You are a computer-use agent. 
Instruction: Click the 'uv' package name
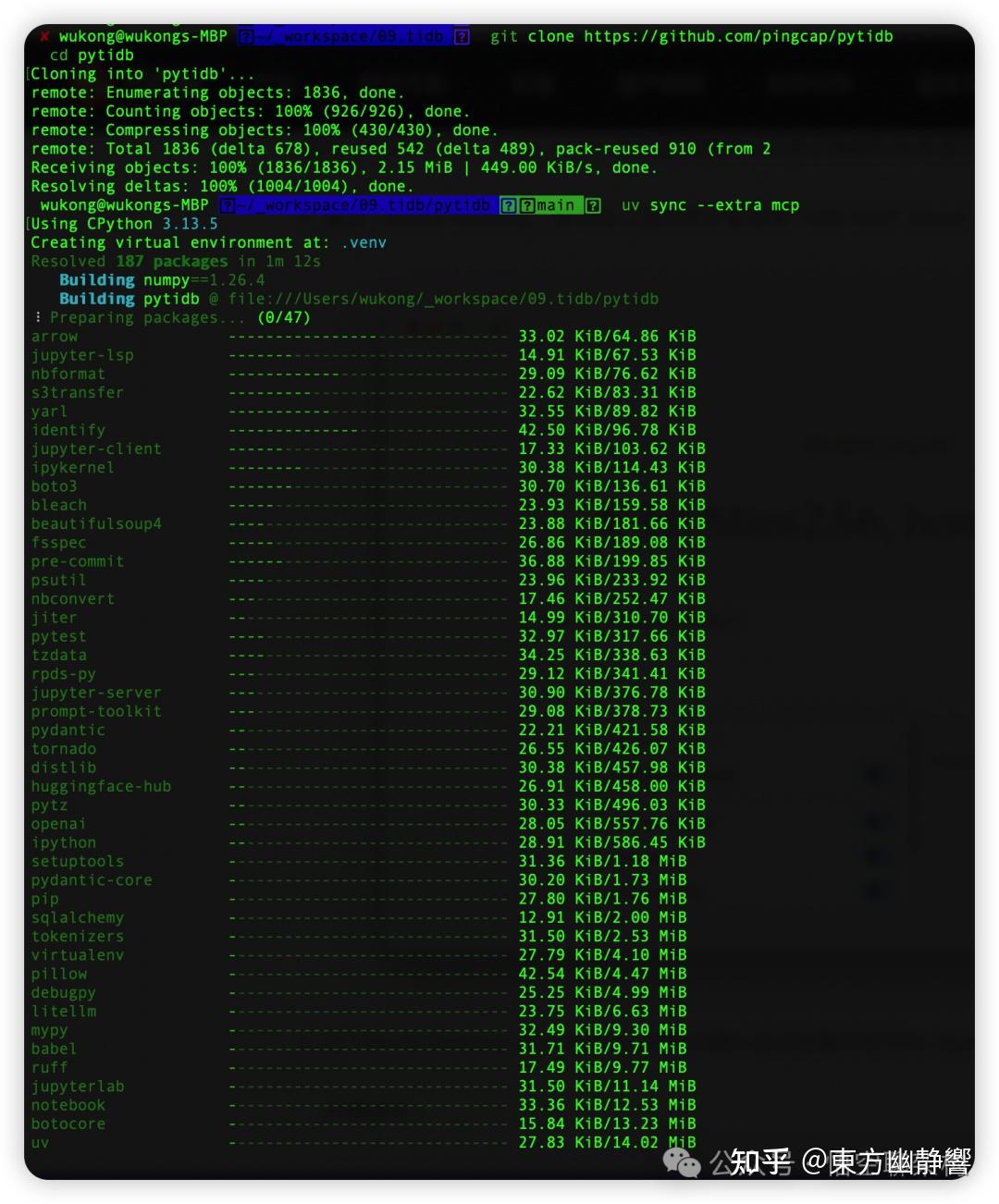[40, 1143]
